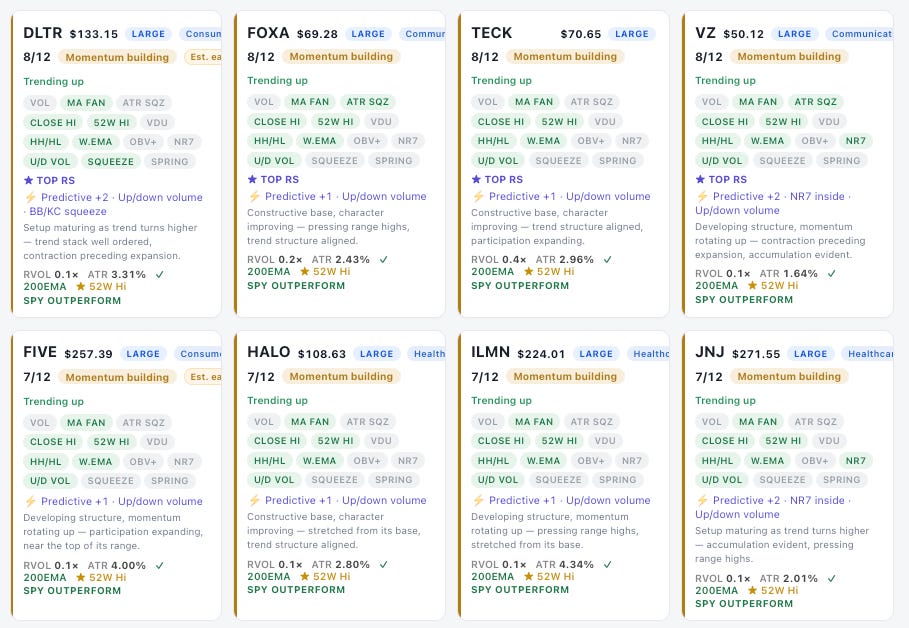909x628 pixels.
Task: Click the TOP RS star icon on FOXA card
Action: [x=252, y=179]
